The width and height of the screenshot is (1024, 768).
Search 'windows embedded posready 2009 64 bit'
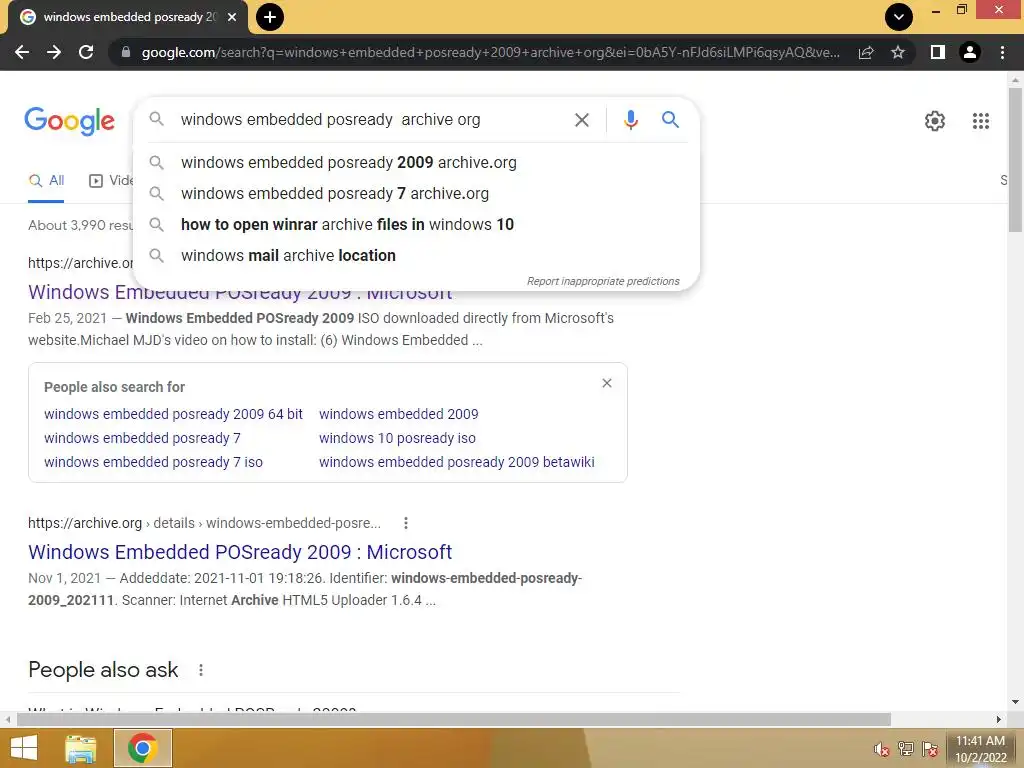coord(173,414)
